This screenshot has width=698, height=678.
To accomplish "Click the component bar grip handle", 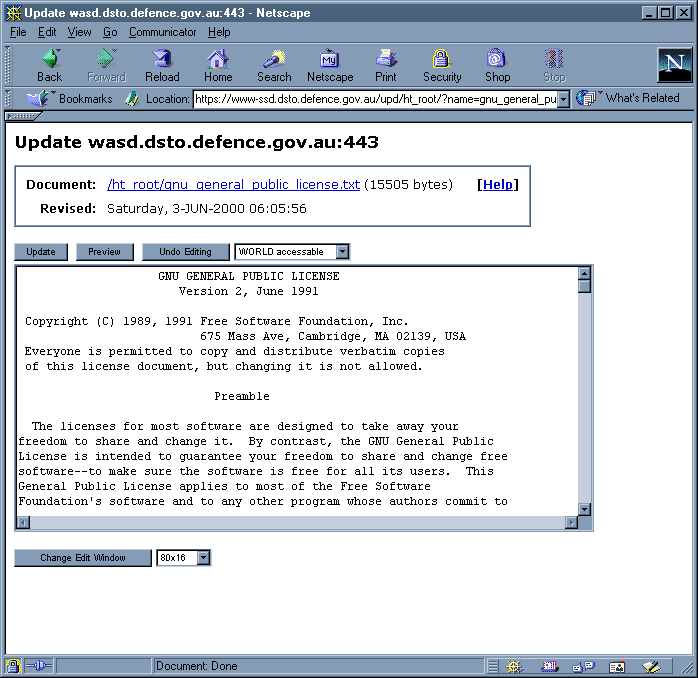I will point(492,666).
